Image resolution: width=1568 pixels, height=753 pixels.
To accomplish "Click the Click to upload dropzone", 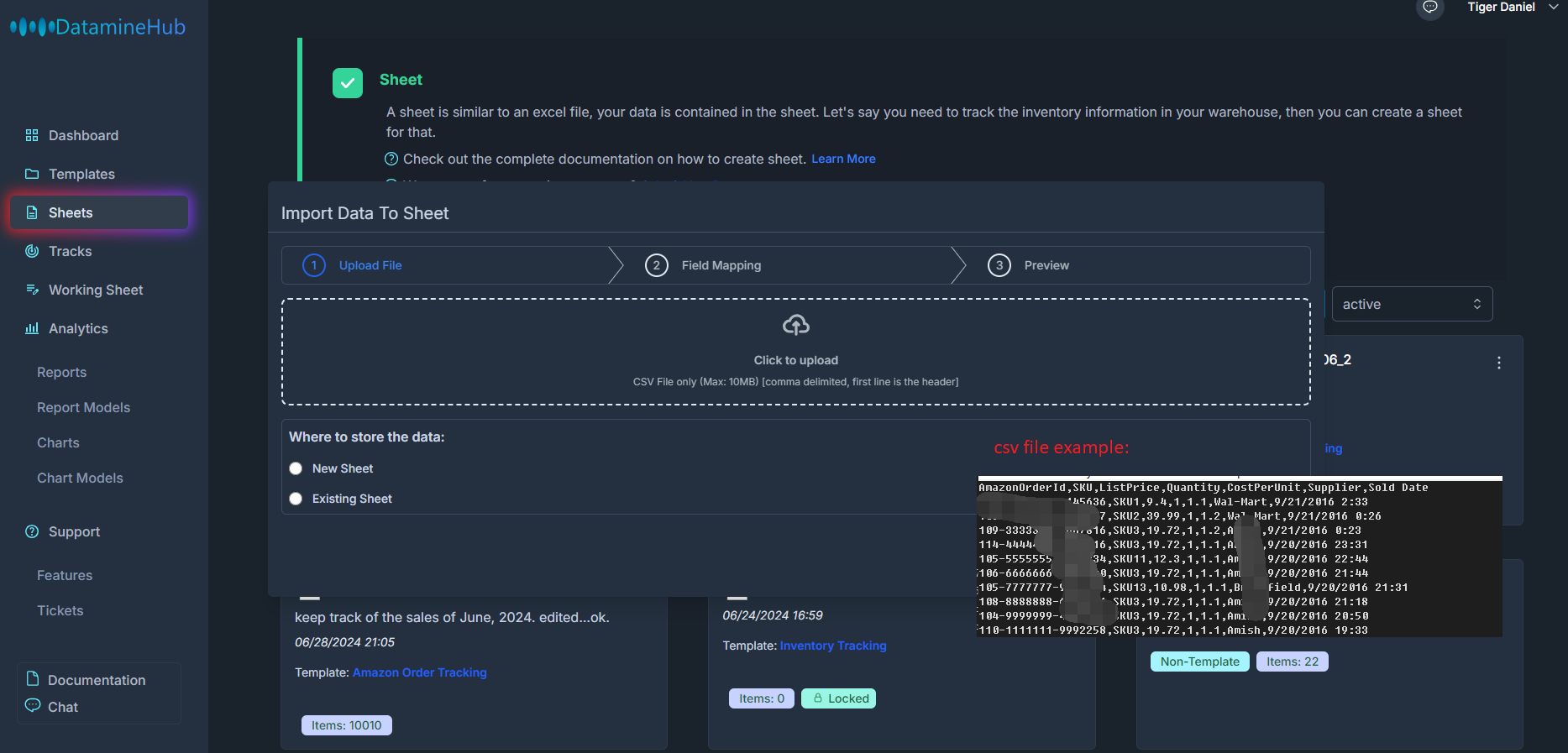I will click(x=796, y=352).
